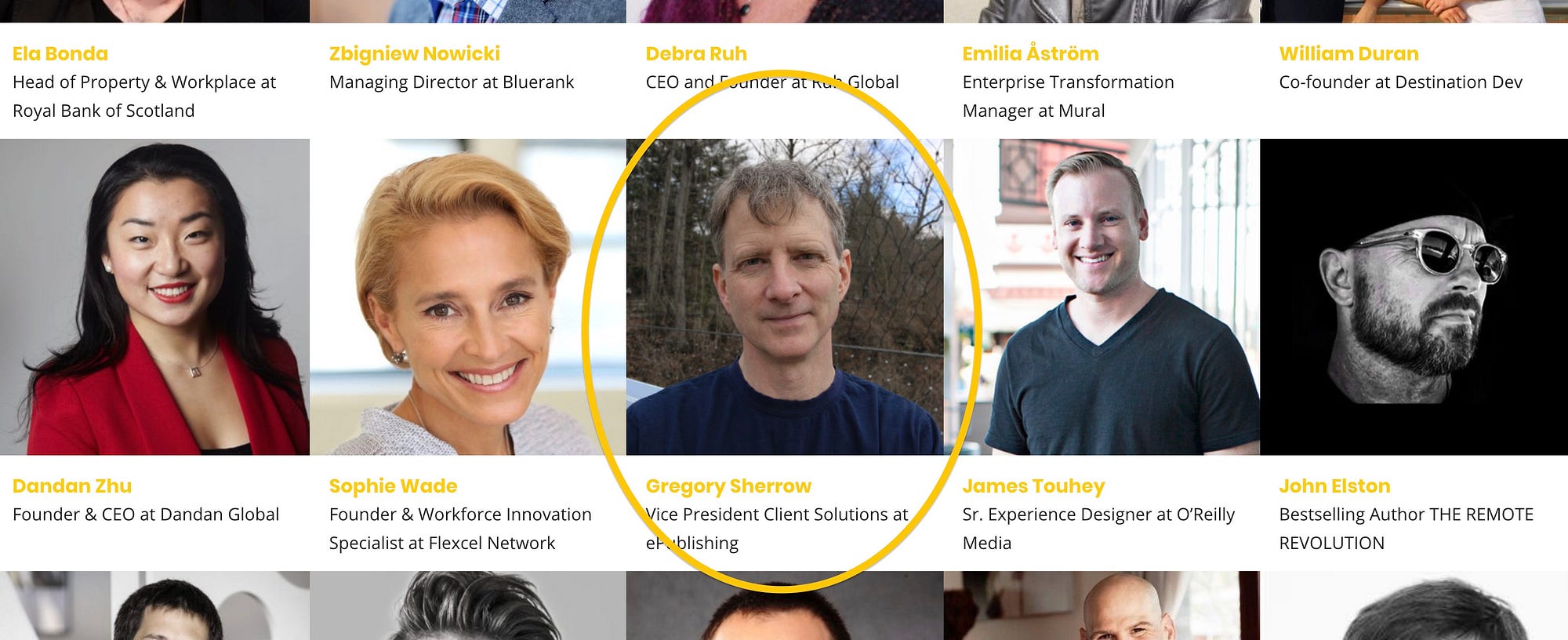Select the text 'Co-founder at Destination Dev'
Viewport: 1568px width, 640px height.
pyautogui.click(x=1400, y=82)
